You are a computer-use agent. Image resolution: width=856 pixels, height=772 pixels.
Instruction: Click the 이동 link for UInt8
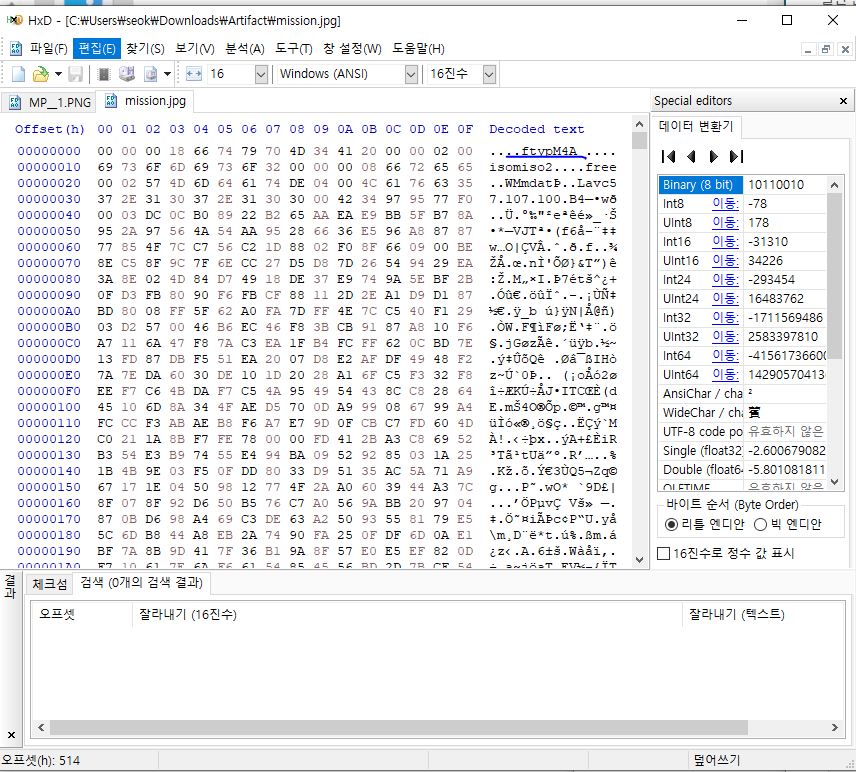click(726, 223)
